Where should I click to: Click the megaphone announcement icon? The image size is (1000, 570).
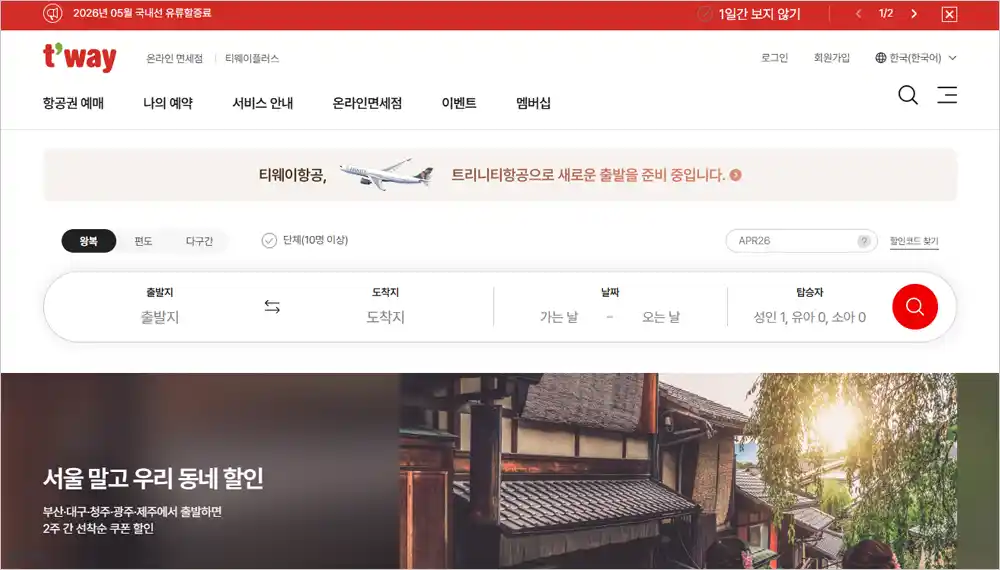click(53, 13)
